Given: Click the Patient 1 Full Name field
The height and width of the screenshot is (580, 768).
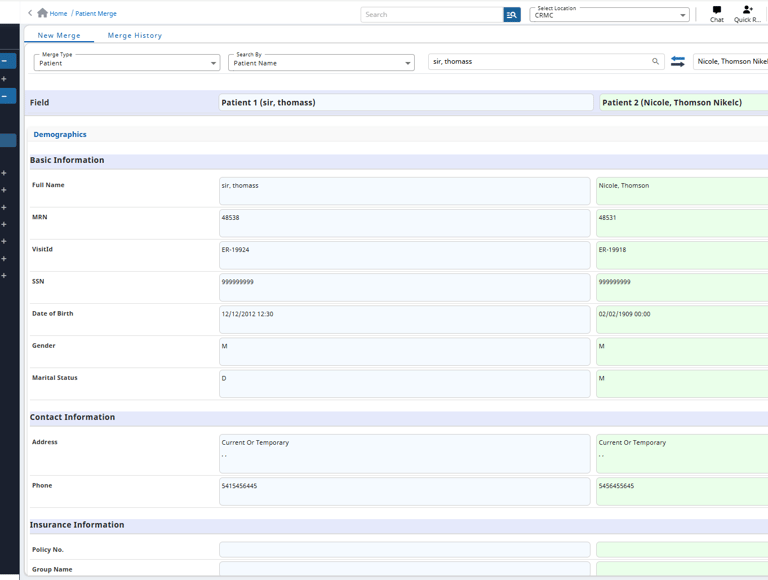Looking at the screenshot, I should tap(404, 191).
